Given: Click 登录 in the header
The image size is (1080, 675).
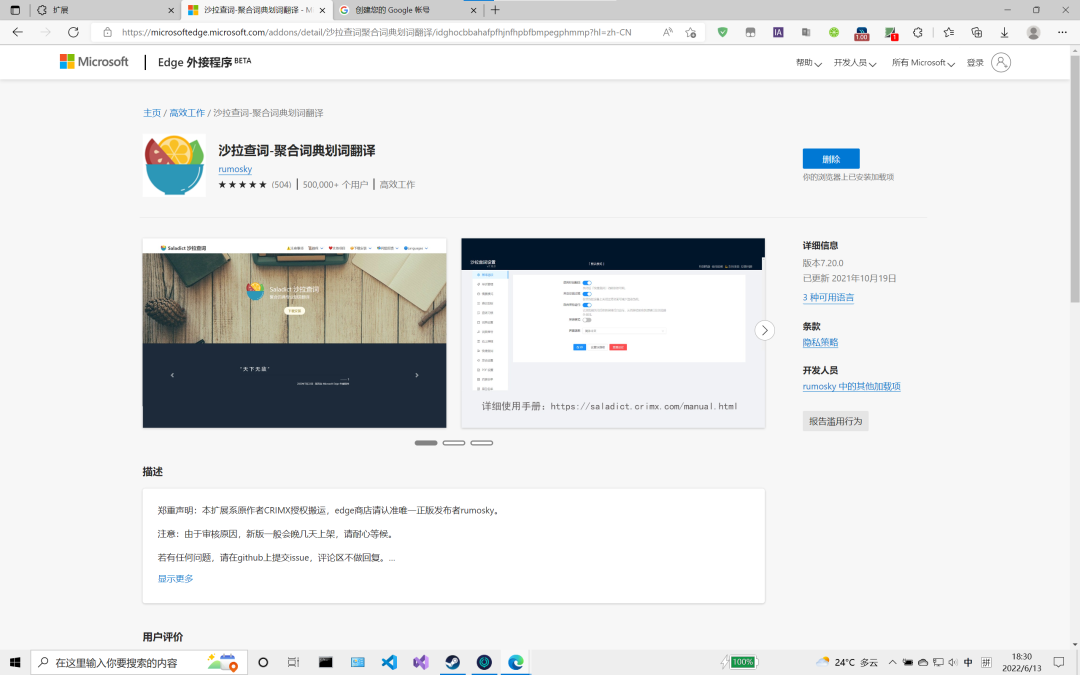Looking at the screenshot, I should point(975,63).
